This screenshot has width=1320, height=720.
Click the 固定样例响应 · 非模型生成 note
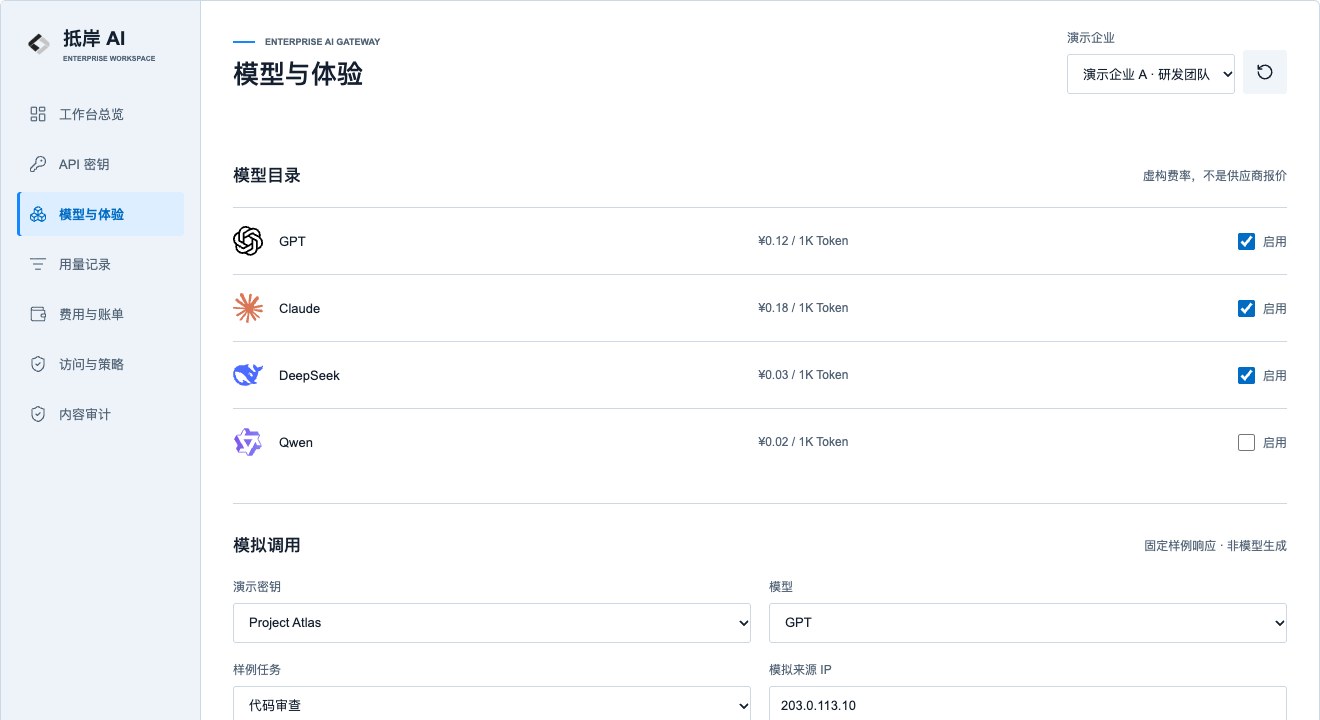pyautogui.click(x=1216, y=546)
